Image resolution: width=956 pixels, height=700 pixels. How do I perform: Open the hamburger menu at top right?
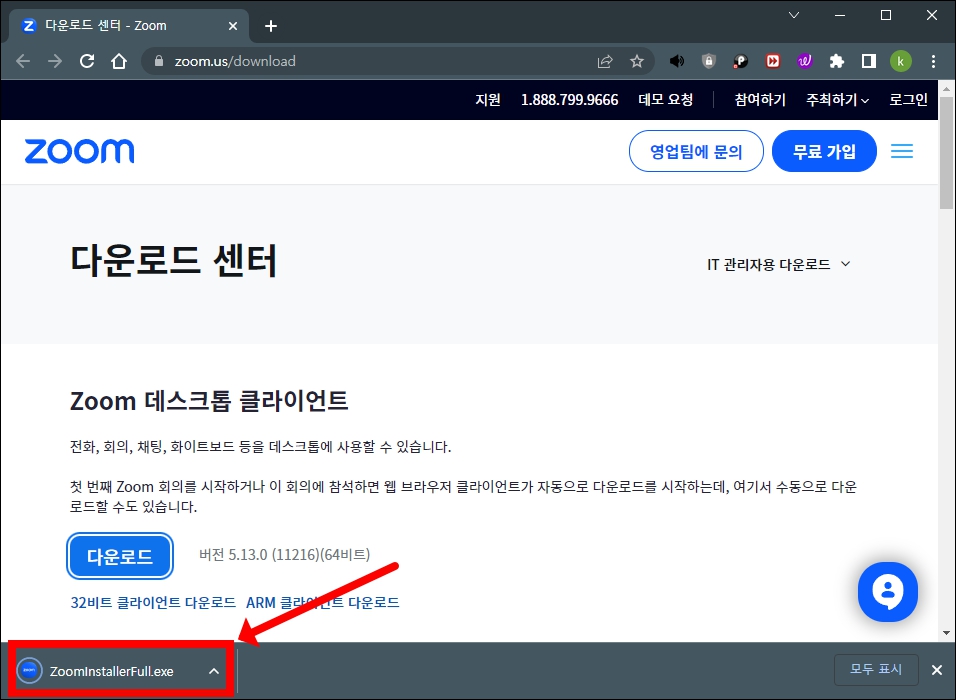902,150
